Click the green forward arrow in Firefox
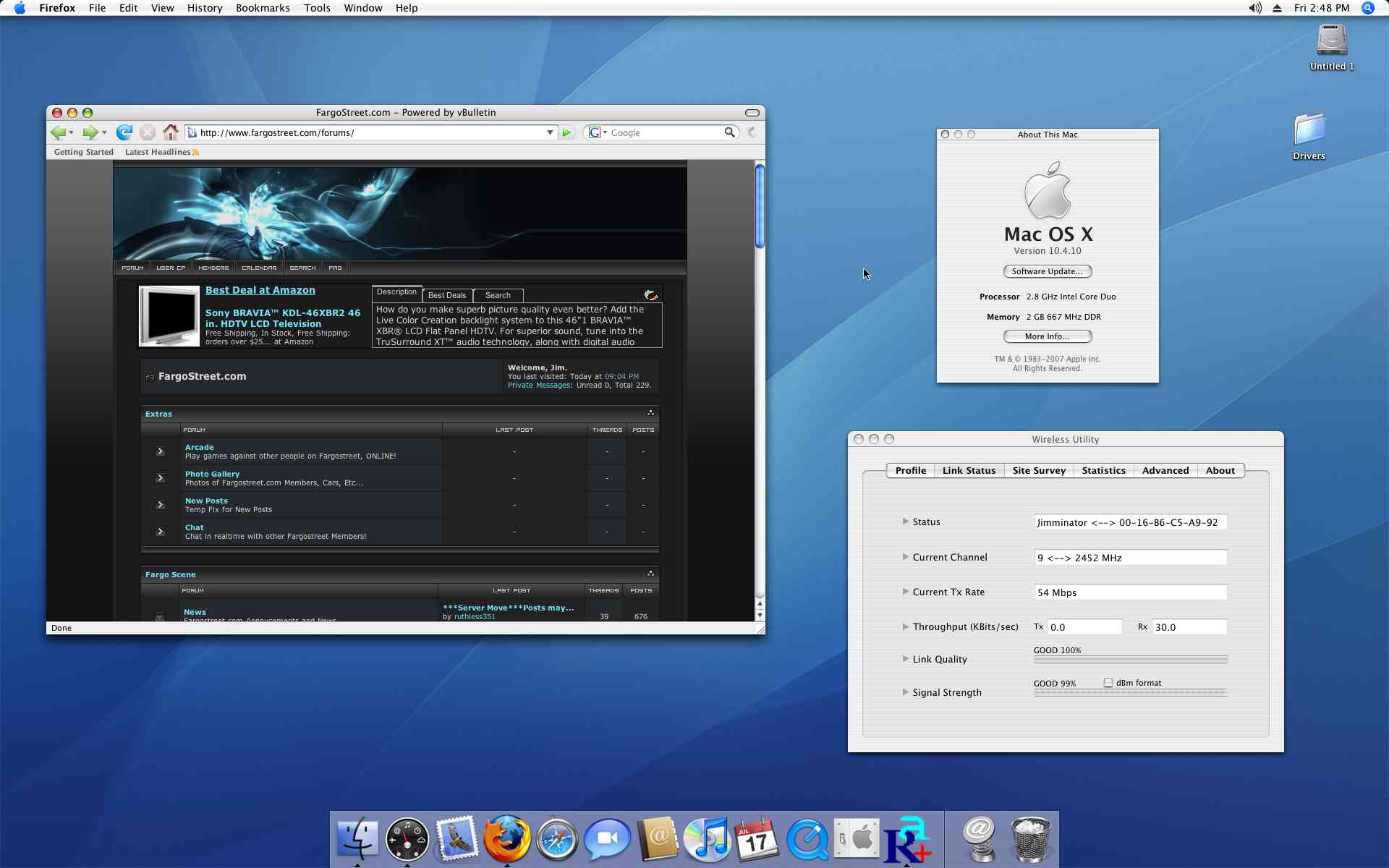Image resolution: width=1389 pixels, height=868 pixels. click(x=90, y=132)
